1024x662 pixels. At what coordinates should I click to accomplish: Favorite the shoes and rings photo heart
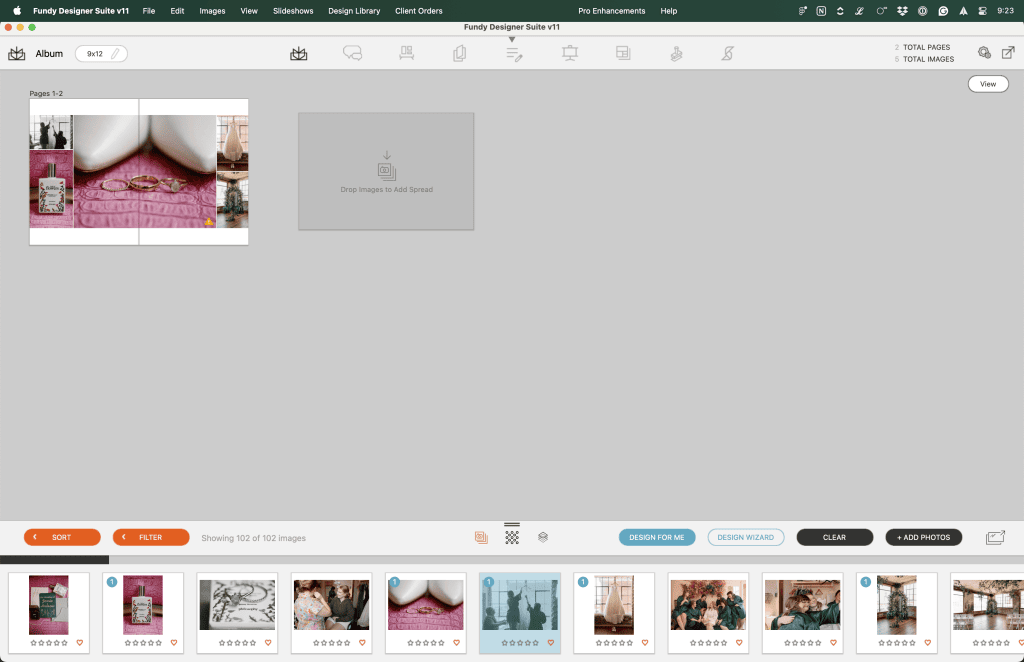pyautogui.click(x=456, y=642)
